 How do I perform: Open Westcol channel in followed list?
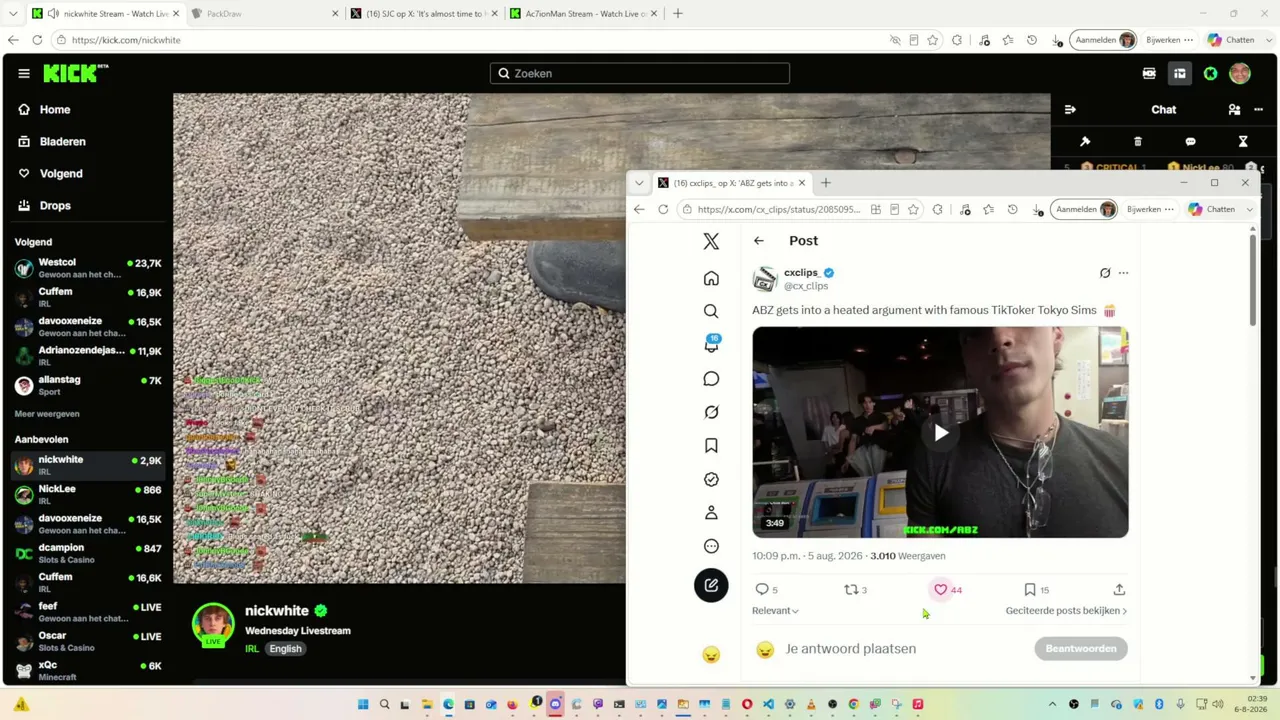88,268
